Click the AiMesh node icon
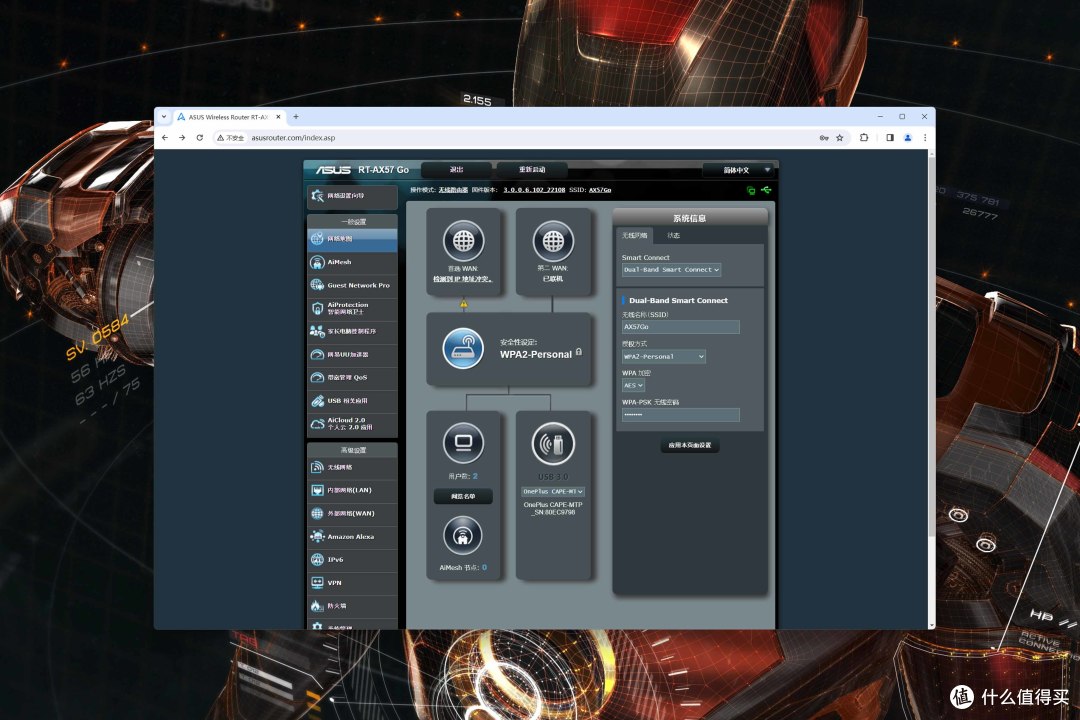Image resolution: width=1080 pixels, height=720 pixels. pos(463,535)
